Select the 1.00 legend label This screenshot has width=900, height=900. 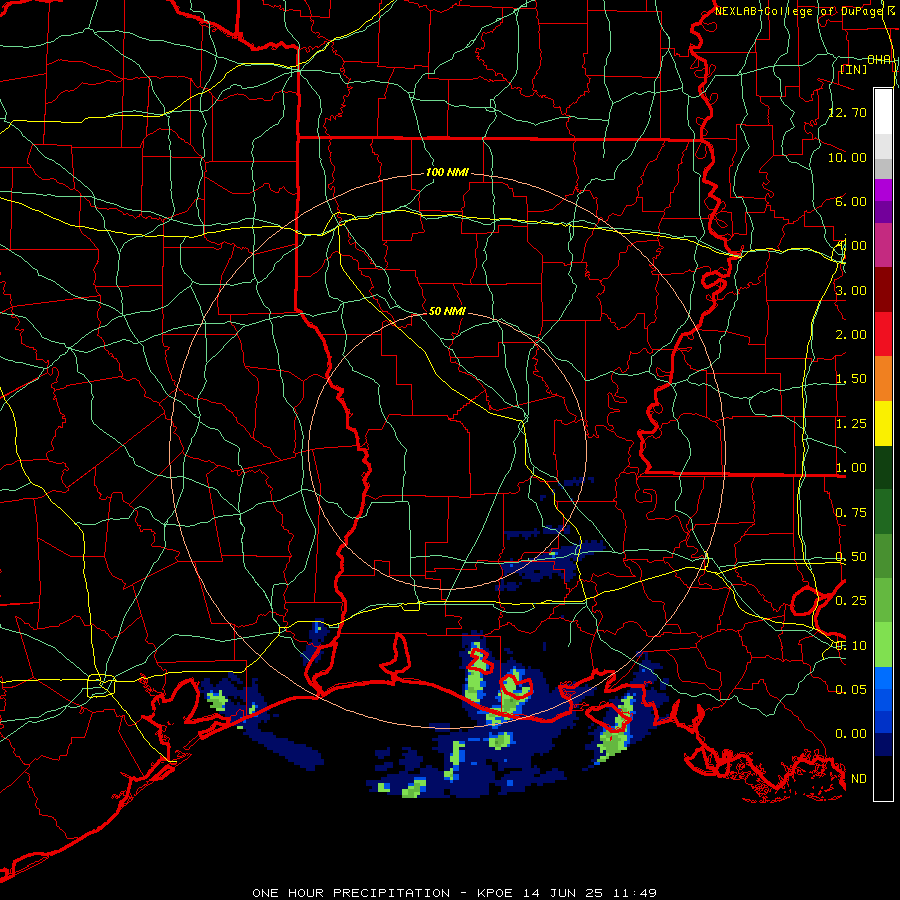(851, 468)
